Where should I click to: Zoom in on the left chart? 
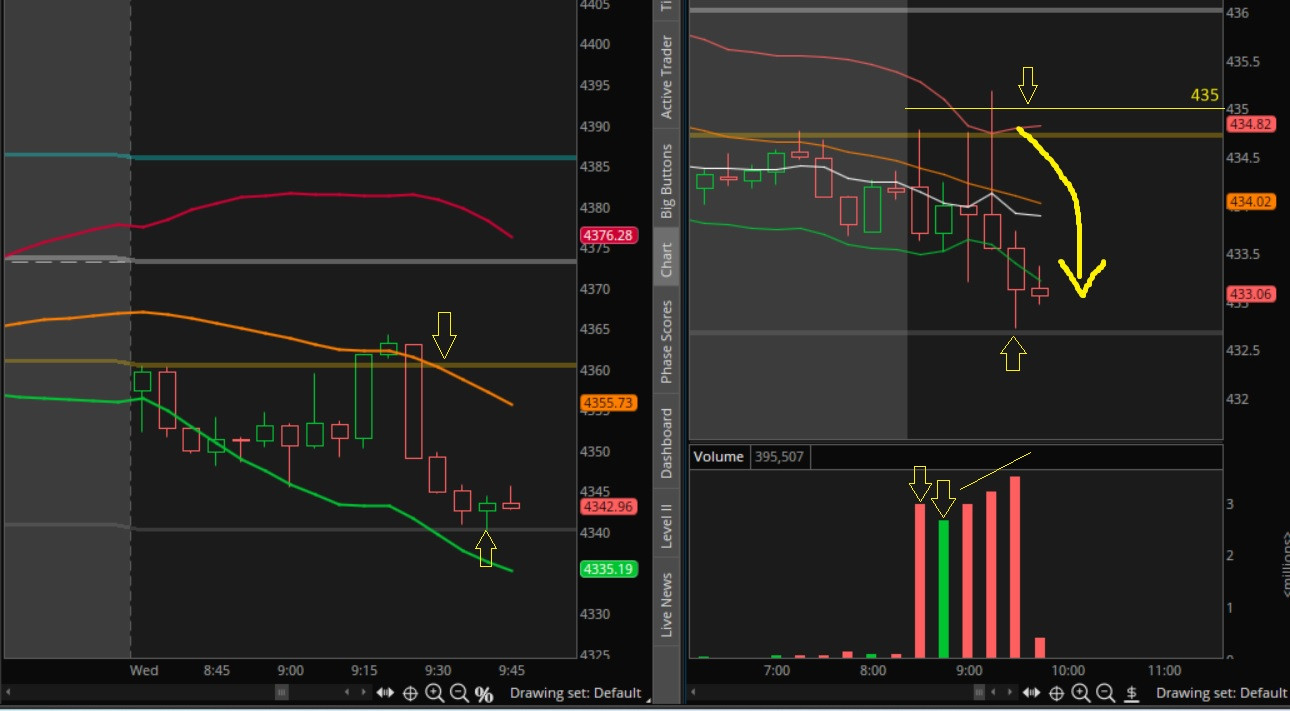[x=435, y=693]
